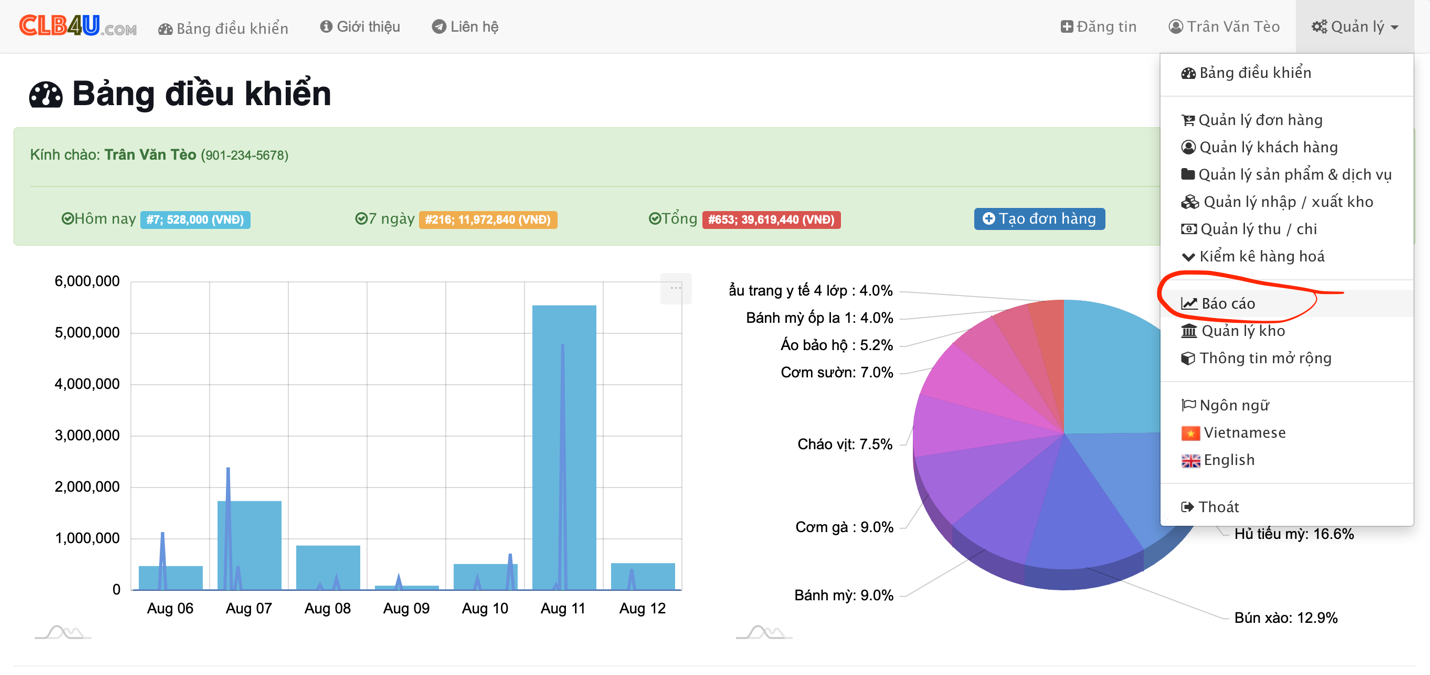Open the bar chart options menu

click(x=676, y=288)
